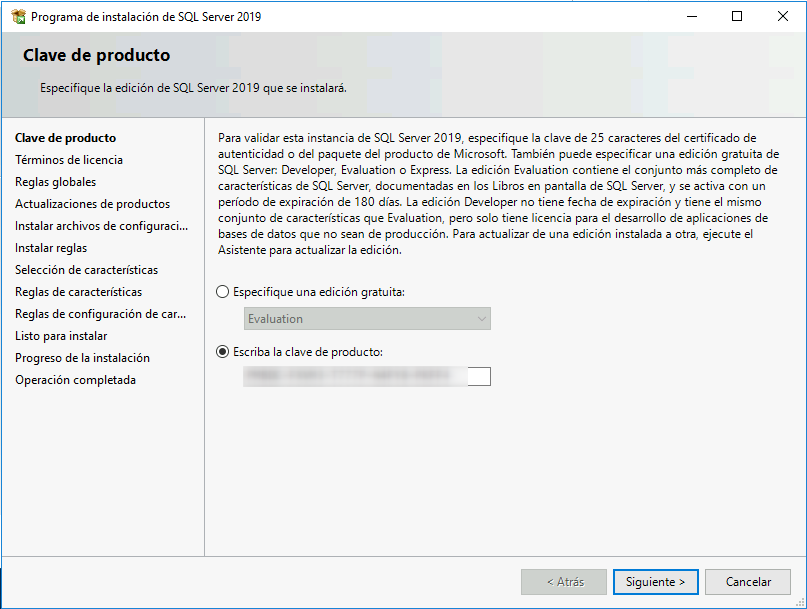Open the Evaluation edition dropdown
This screenshot has height=609, width=807.
[367, 319]
